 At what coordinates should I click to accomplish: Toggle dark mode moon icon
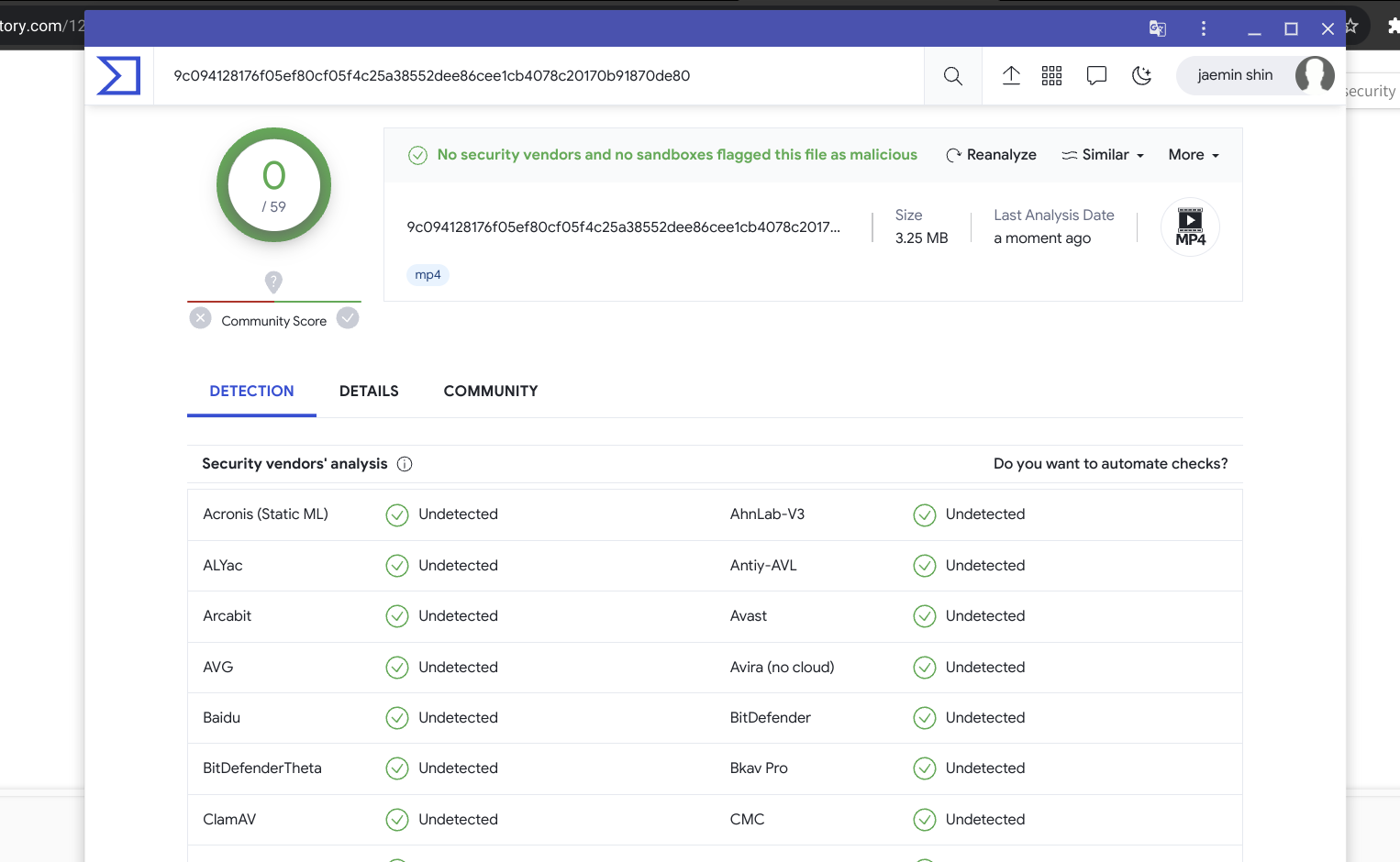pyautogui.click(x=1141, y=76)
